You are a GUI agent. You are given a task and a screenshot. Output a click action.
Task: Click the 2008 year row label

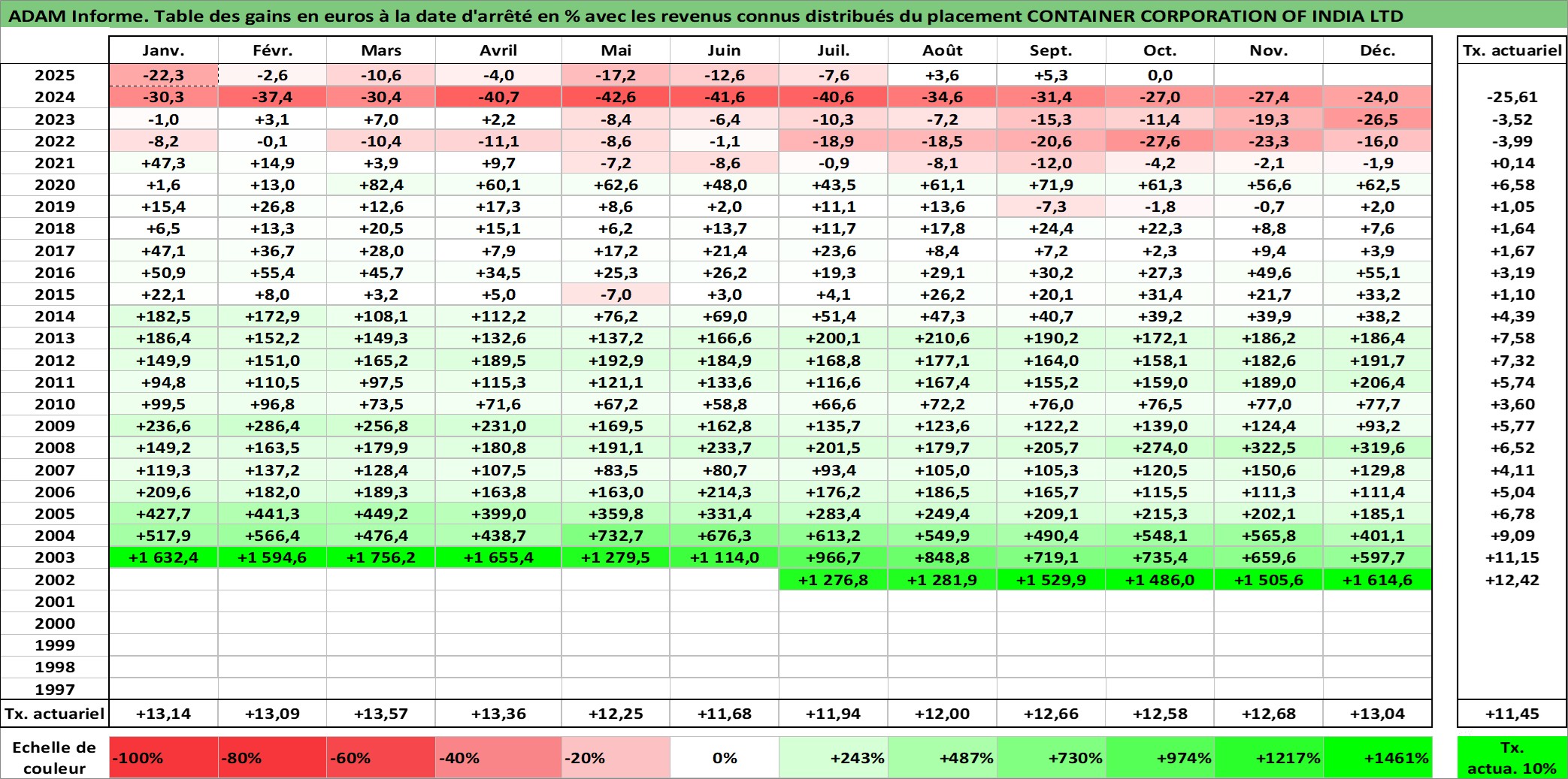[x=55, y=448]
